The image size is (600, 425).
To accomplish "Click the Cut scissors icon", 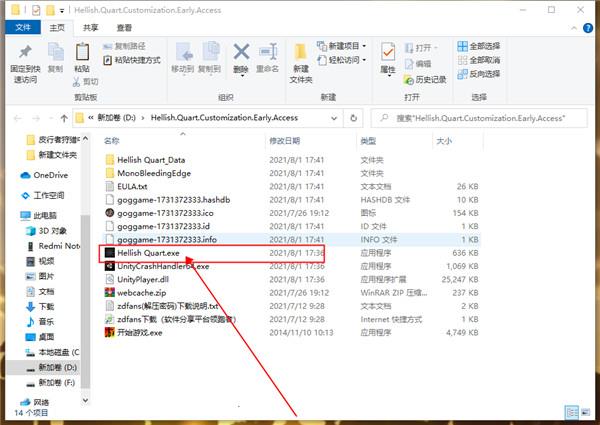I will pos(76,81).
